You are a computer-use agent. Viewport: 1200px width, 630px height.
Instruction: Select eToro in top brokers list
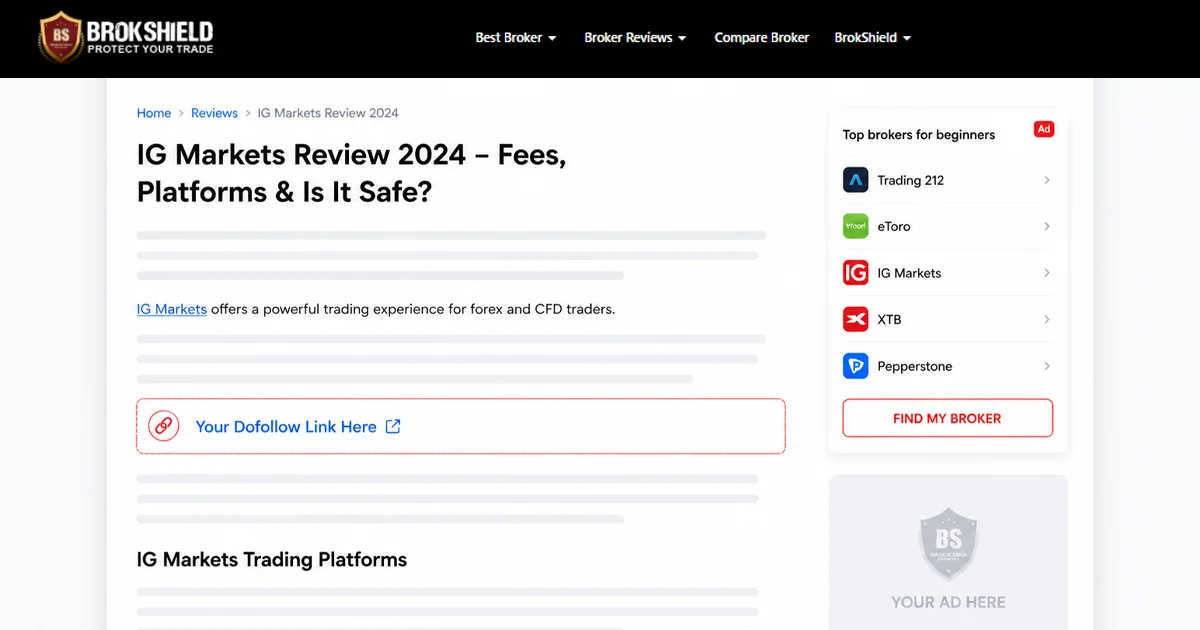947,226
